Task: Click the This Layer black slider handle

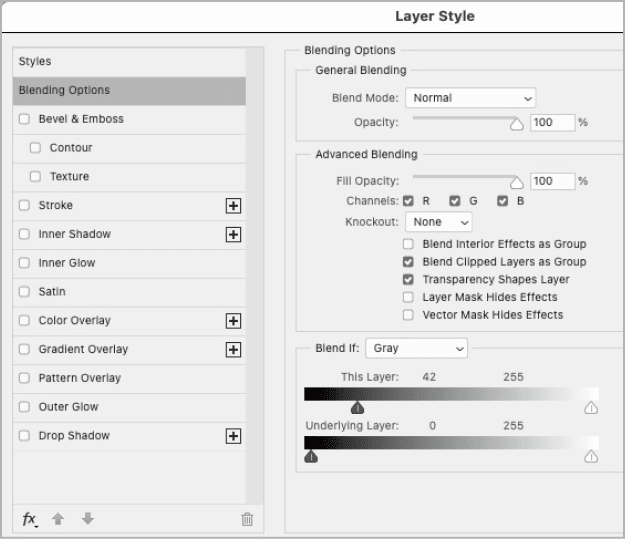Action: pyautogui.click(x=357, y=407)
